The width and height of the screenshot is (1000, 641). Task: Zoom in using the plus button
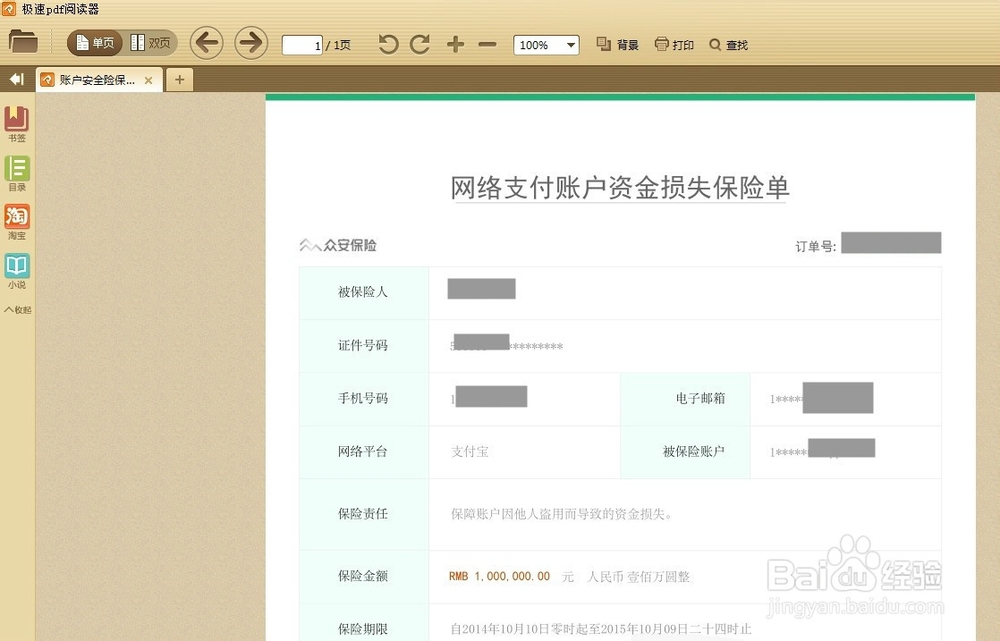coord(454,44)
